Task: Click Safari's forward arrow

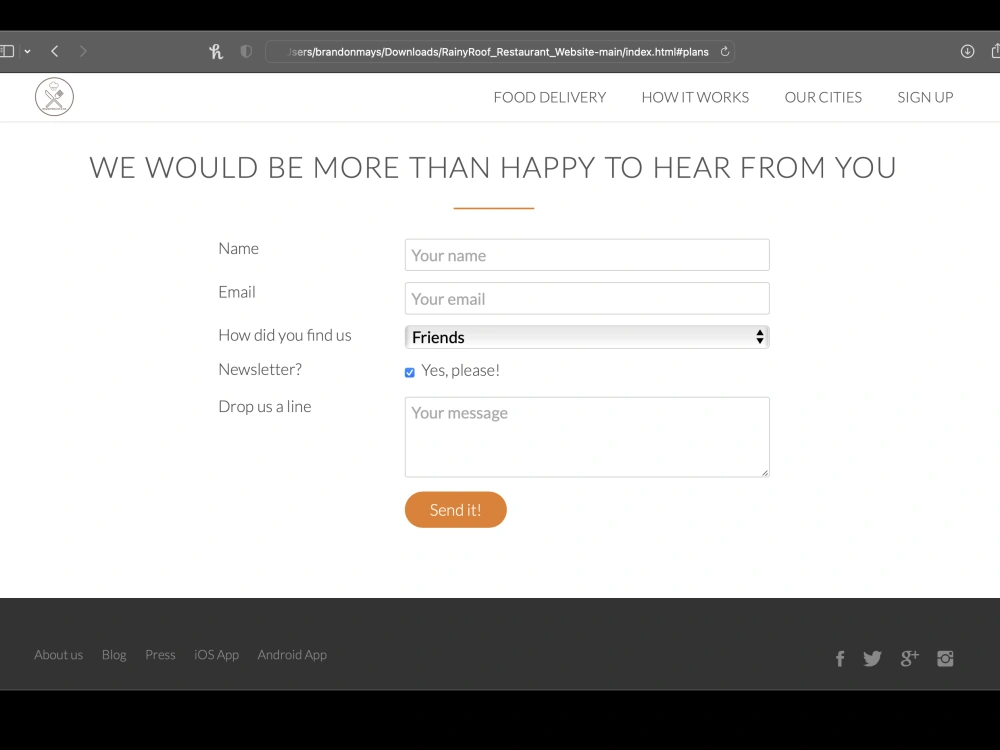Action: pyautogui.click(x=83, y=51)
